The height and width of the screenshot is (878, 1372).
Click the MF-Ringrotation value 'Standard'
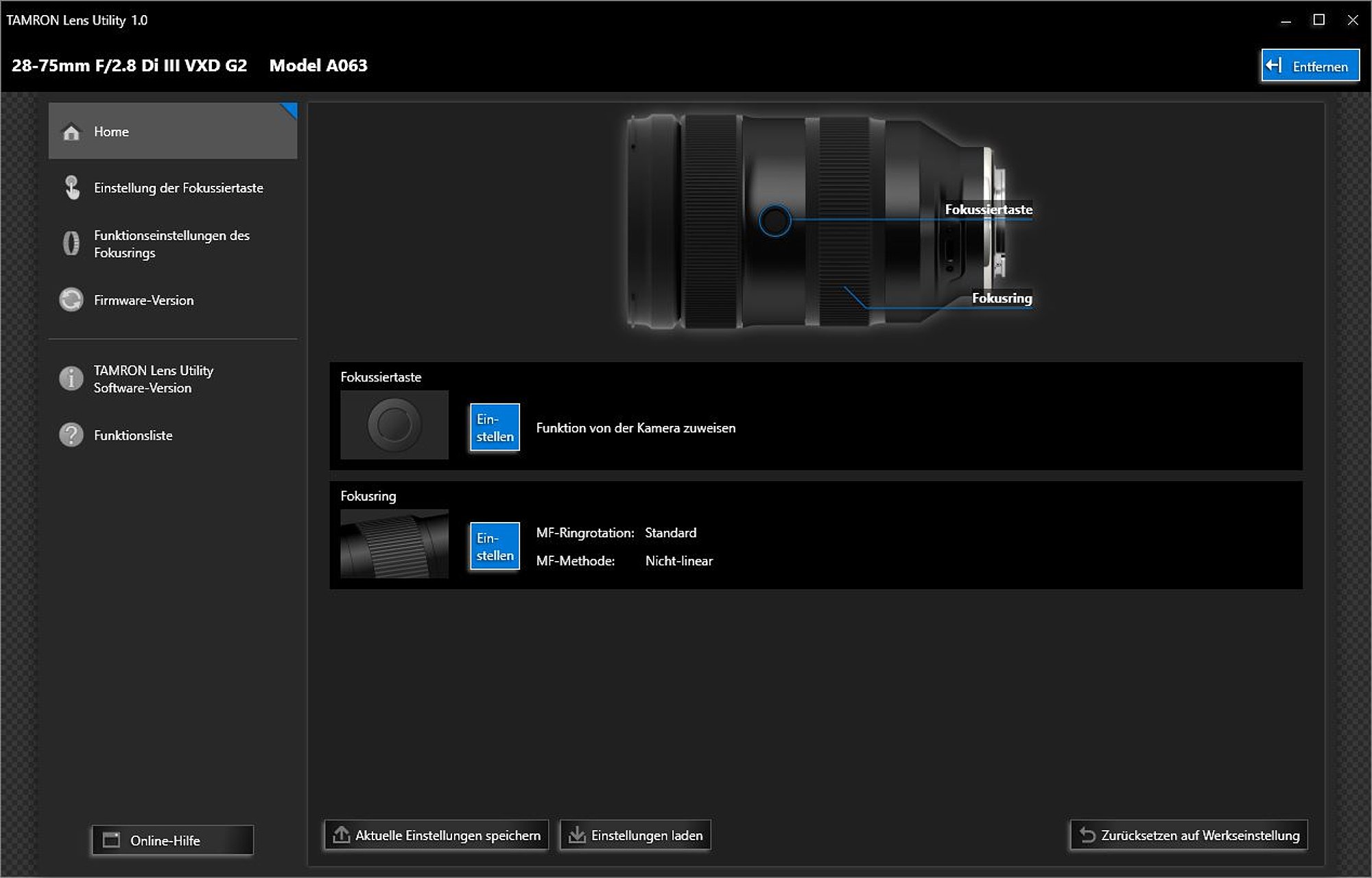coord(671,533)
